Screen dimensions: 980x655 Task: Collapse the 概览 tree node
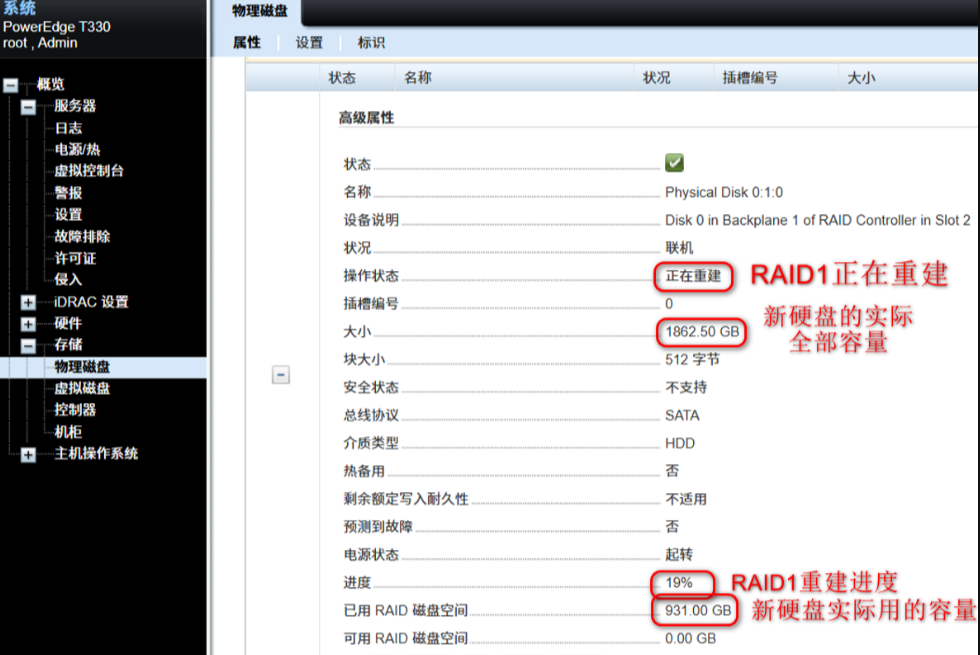pyautogui.click(x=11, y=85)
